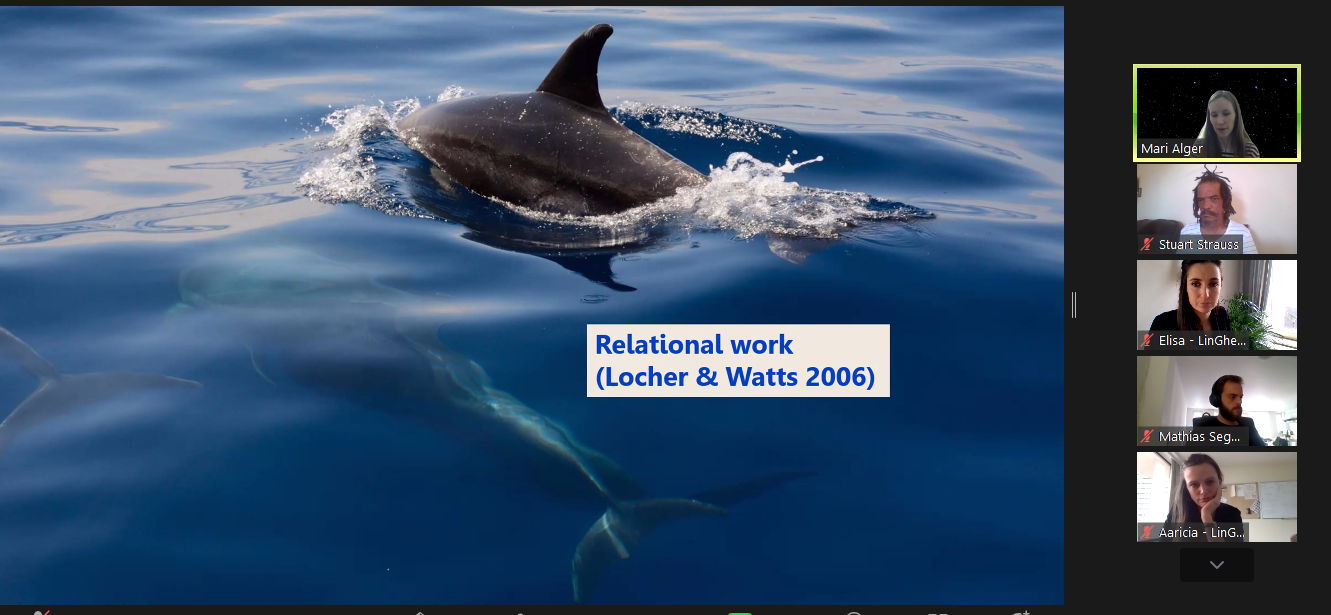Click the 'Relational work' slide heading
This screenshot has height=615, width=1331.
(x=694, y=345)
